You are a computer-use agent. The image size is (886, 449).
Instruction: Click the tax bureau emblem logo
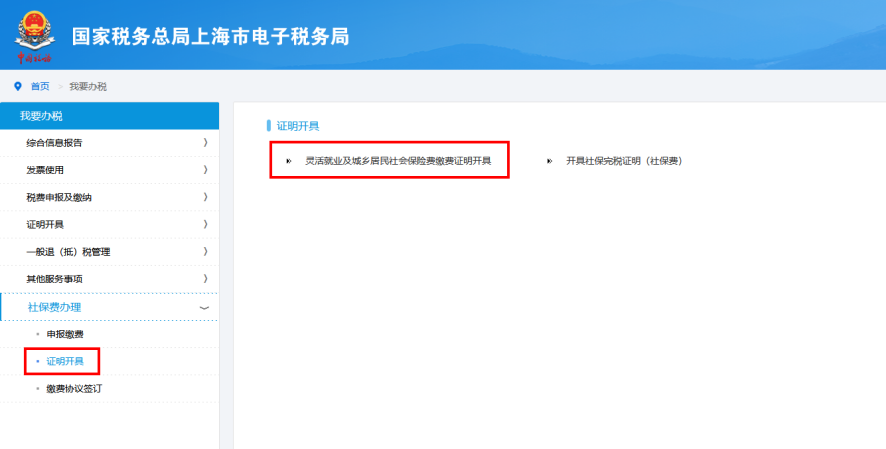point(33,35)
